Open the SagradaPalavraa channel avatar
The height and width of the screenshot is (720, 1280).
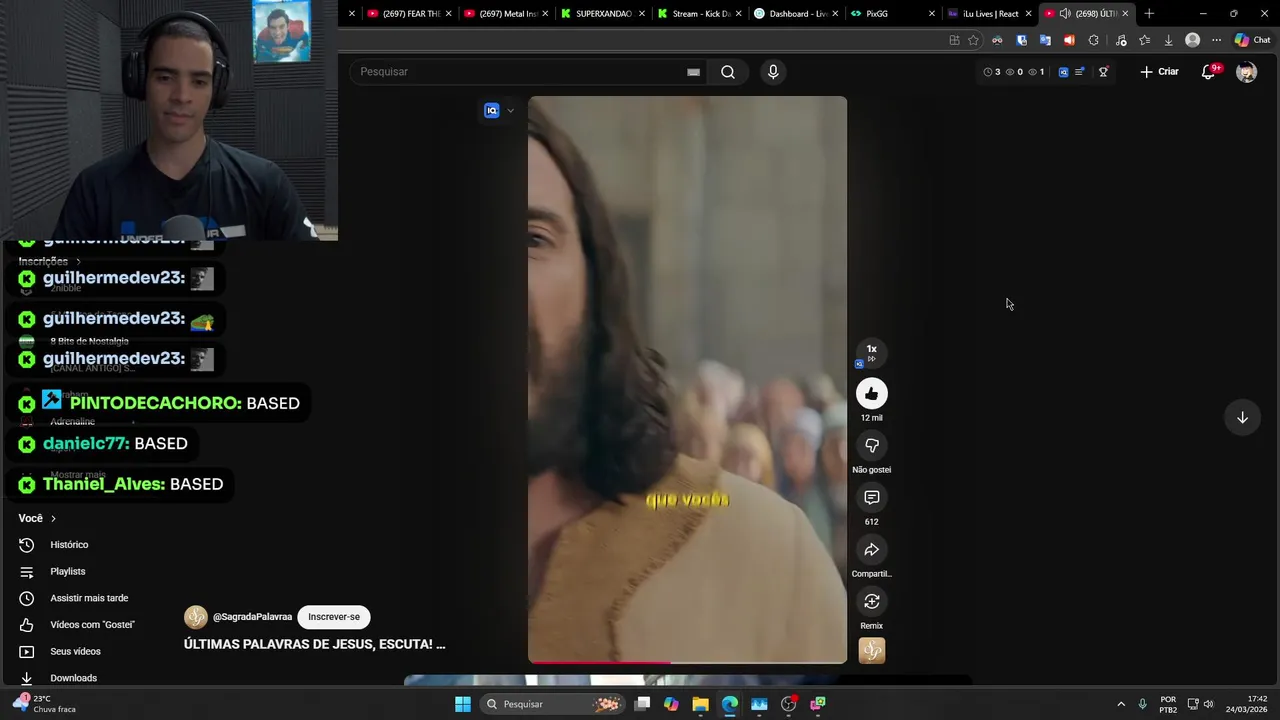tap(196, 617)
